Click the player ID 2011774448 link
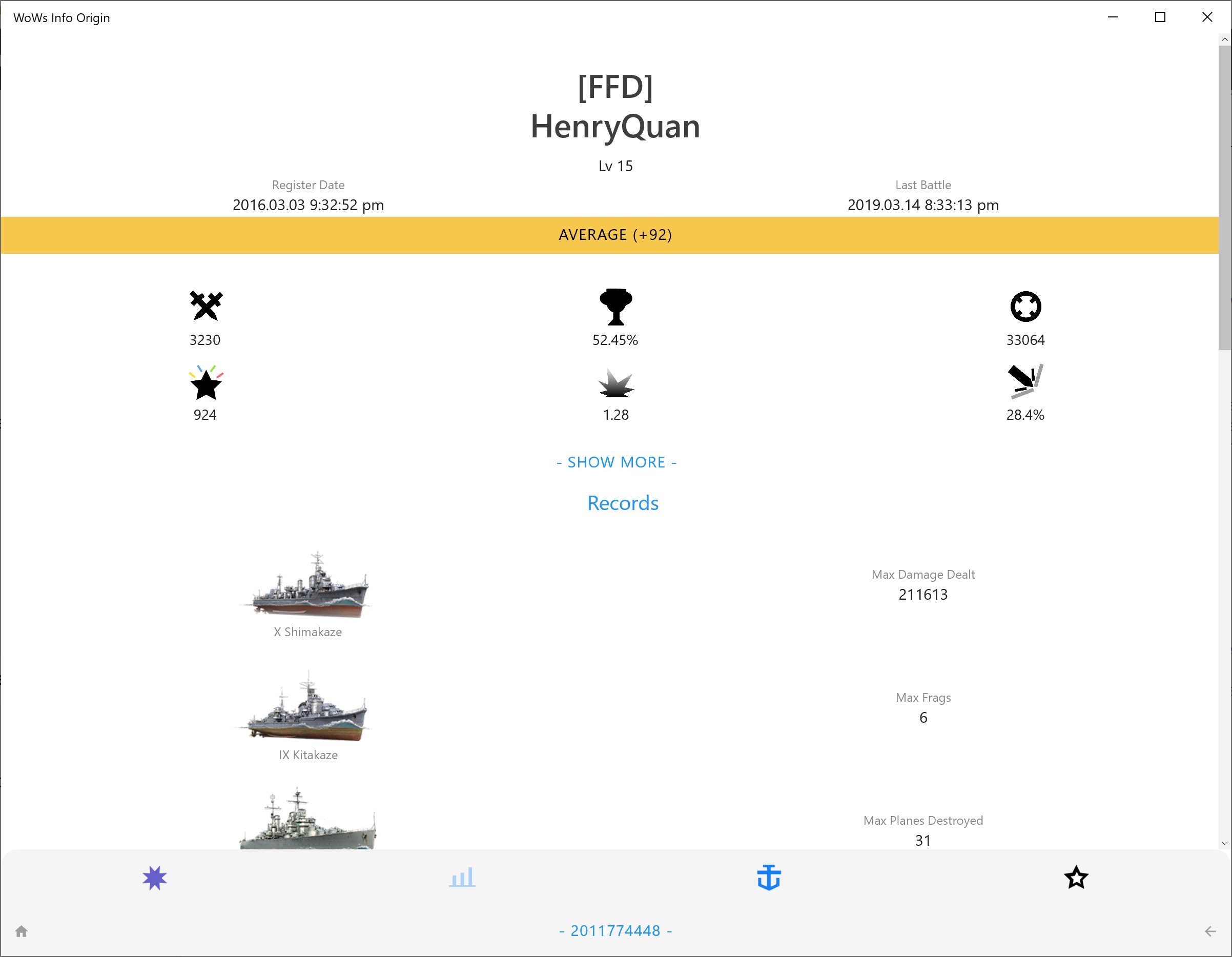Viewport: 1232px width, 957px height. (x=615, y=930)
